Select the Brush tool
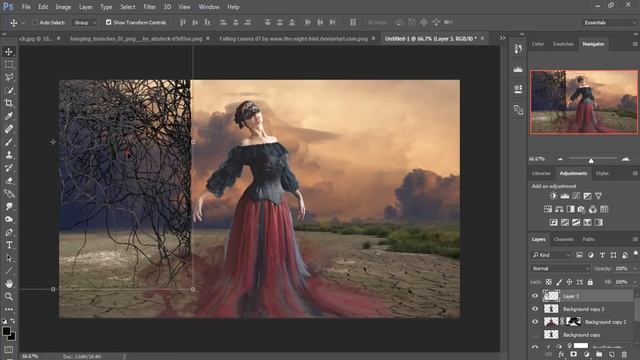The image size is (640, 360). pos(9,142)
